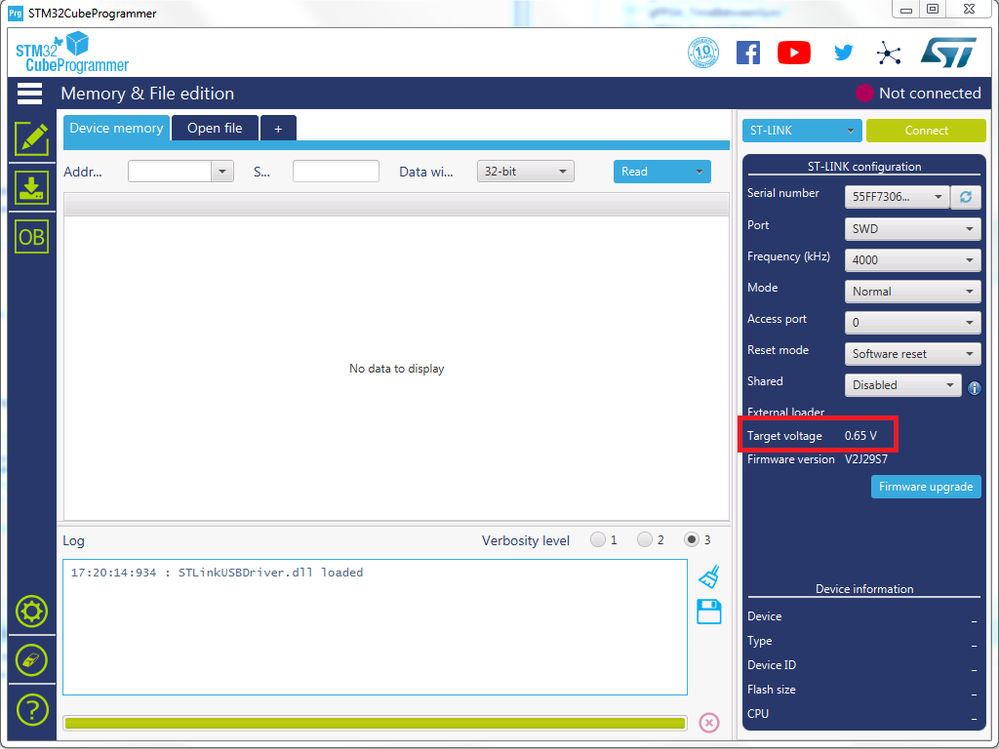This screenshot has height=749, width=999.
Task: Click the Connect button
Action: click(926, 131)
